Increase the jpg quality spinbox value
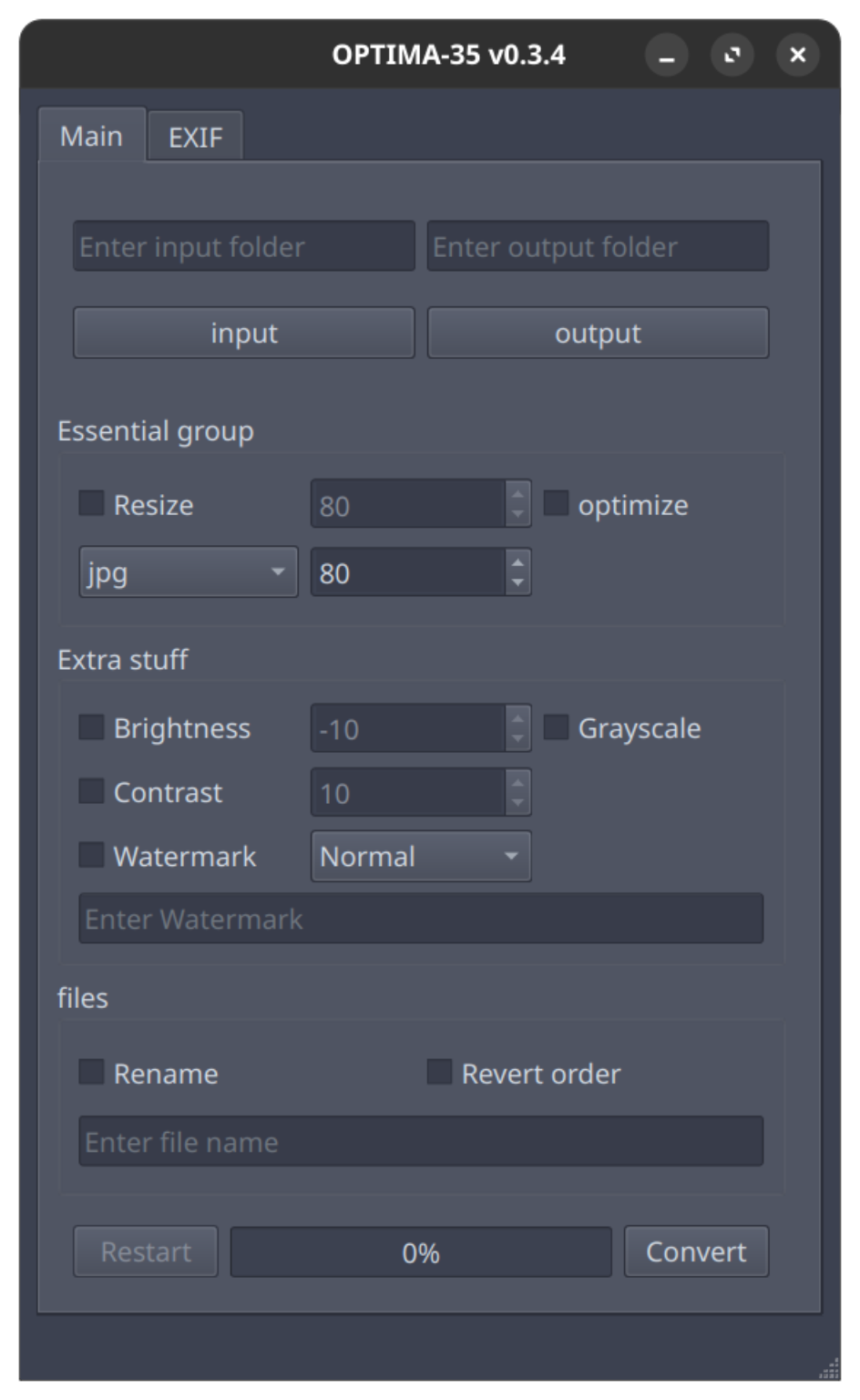 tap(517, 561)
